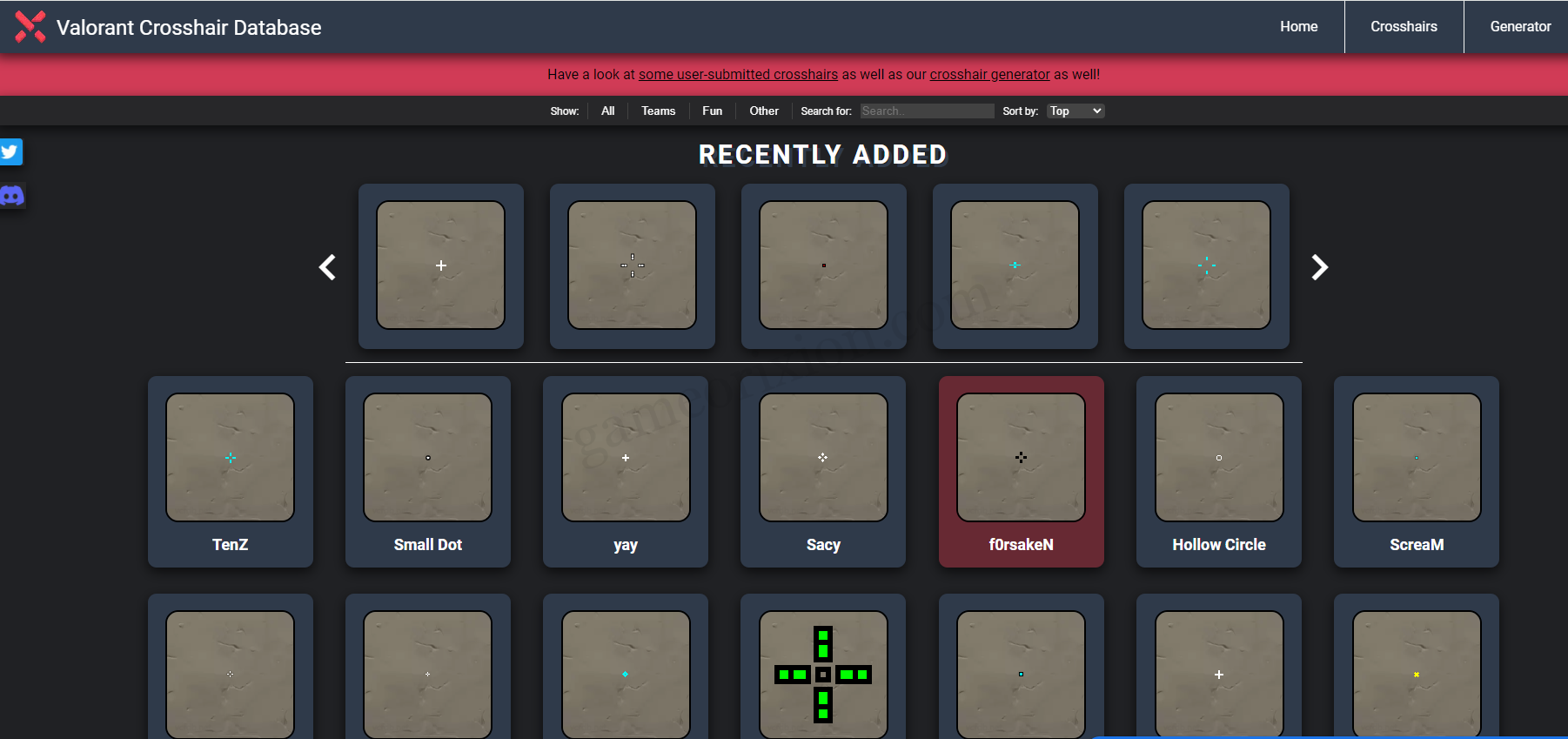This screenshot has height=739, width=1568.
Task: Select the ScreaM crosshair card
Action: pos(1417,472)
